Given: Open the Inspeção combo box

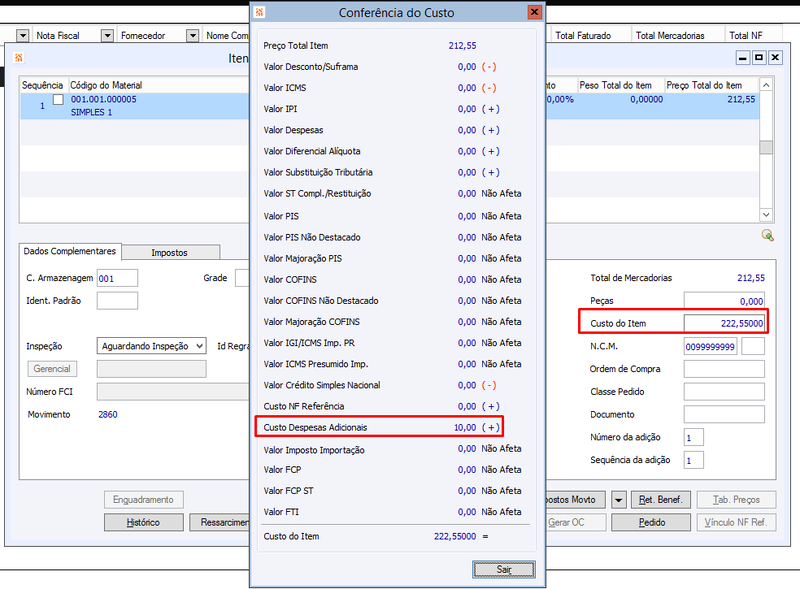Looking at the screenshot, I should tap(152, 346).
